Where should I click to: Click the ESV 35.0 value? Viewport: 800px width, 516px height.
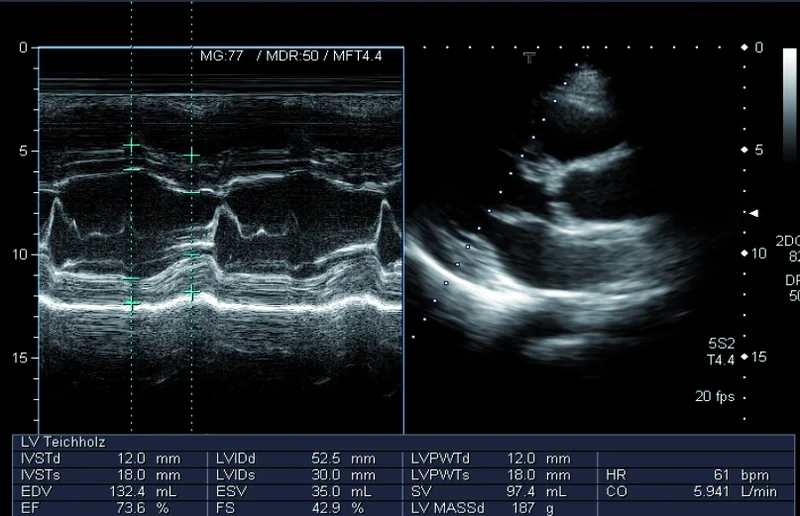[x=326, y=492]
